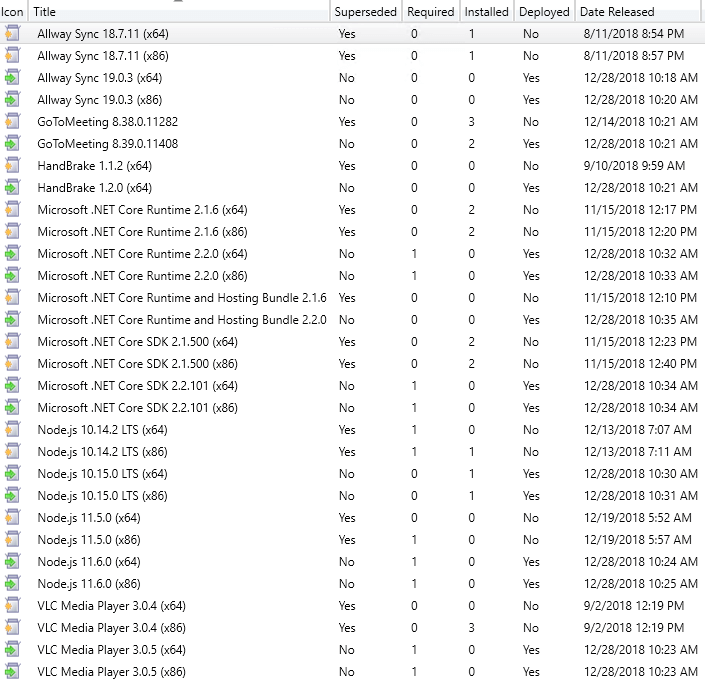Sort by the Superseded column header
The height and width of the screenshot is (683, 705).
click(x=366, y=12)
